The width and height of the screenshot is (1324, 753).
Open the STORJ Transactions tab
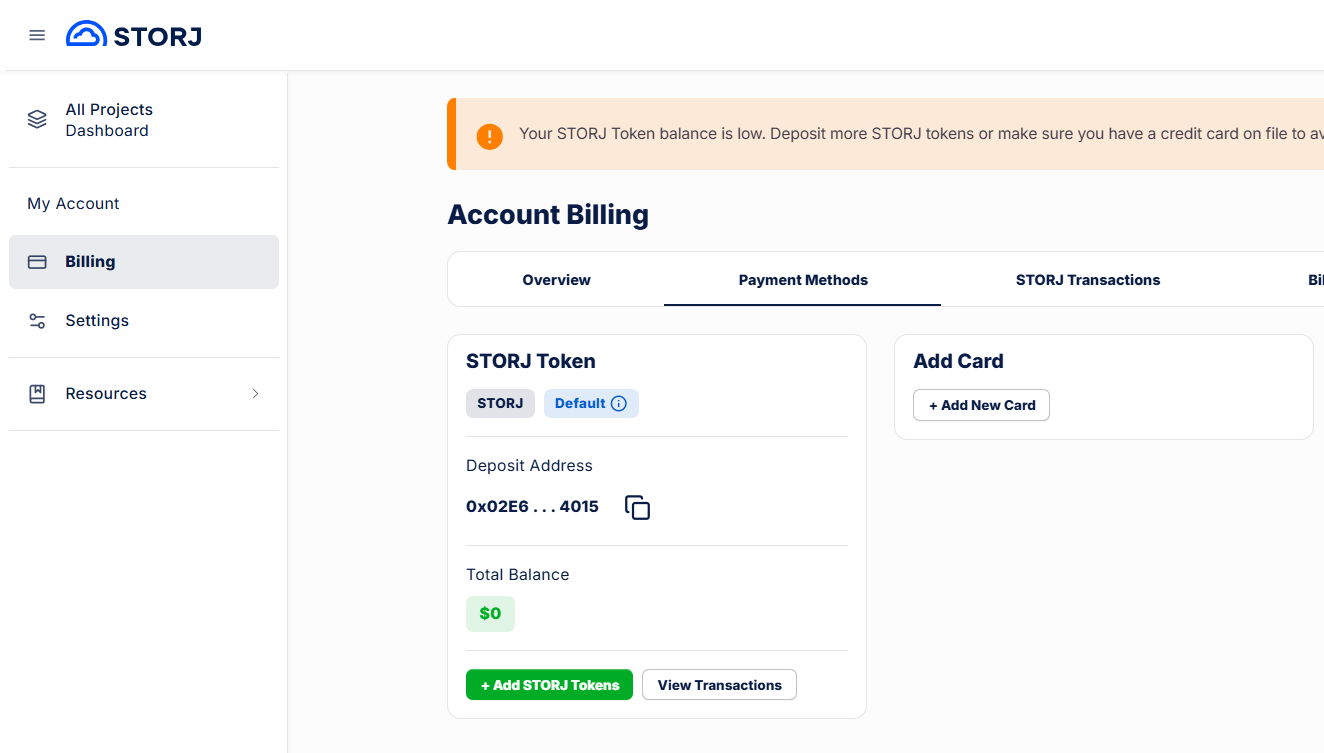[x=1088, y=280]
